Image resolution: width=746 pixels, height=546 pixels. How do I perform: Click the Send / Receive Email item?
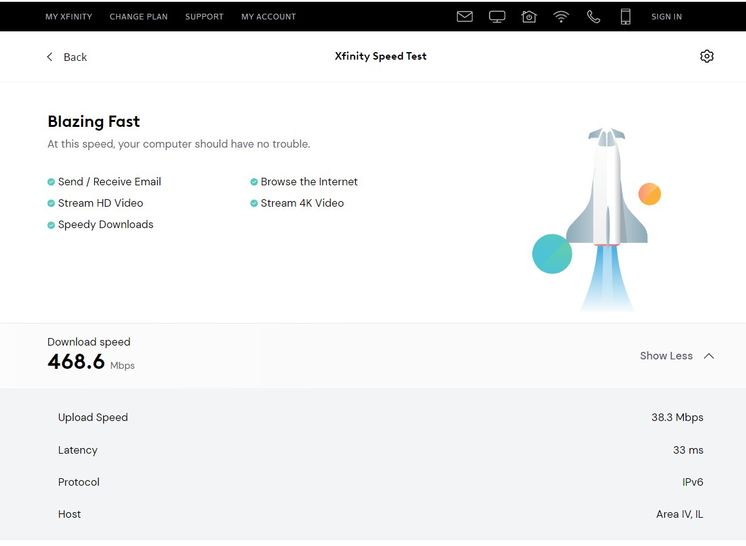pos(109,182)
